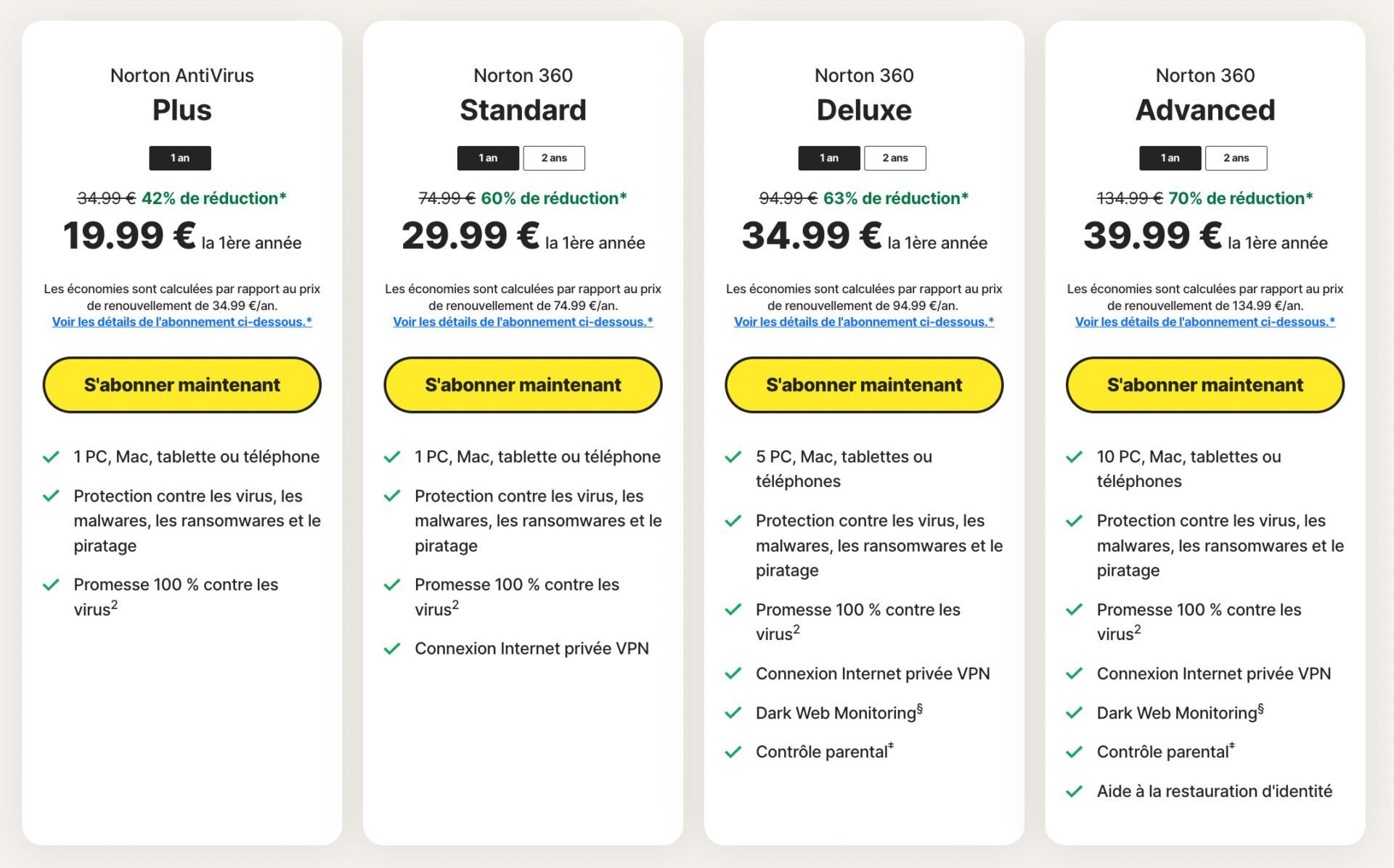Select 1 an term for AntiVirus Plus
The height and width of the screenshot is (868, 1394).
tap(180, 158)
